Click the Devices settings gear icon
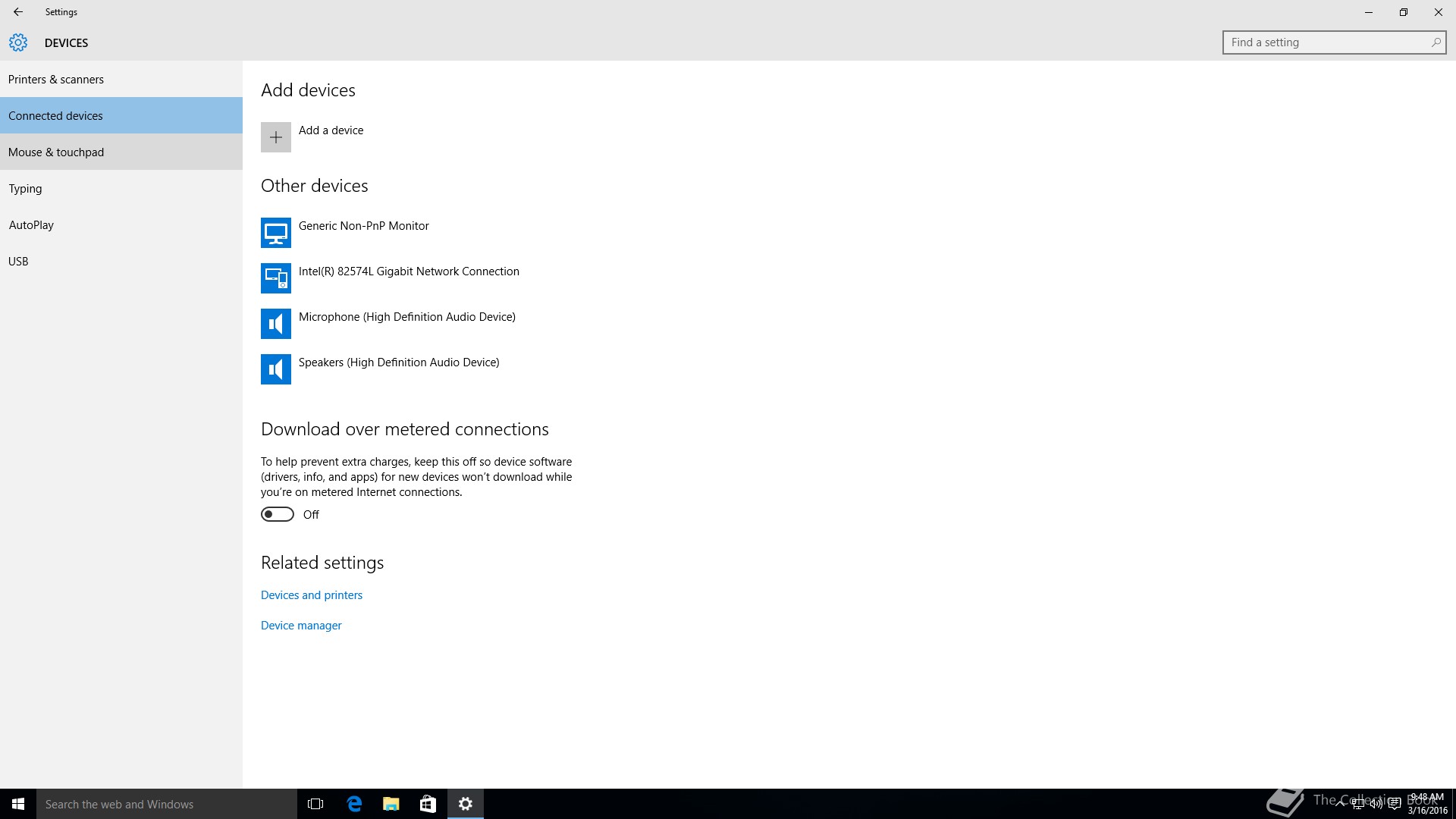The height and width of the screenshot is (819, 1456). point(18,42)
